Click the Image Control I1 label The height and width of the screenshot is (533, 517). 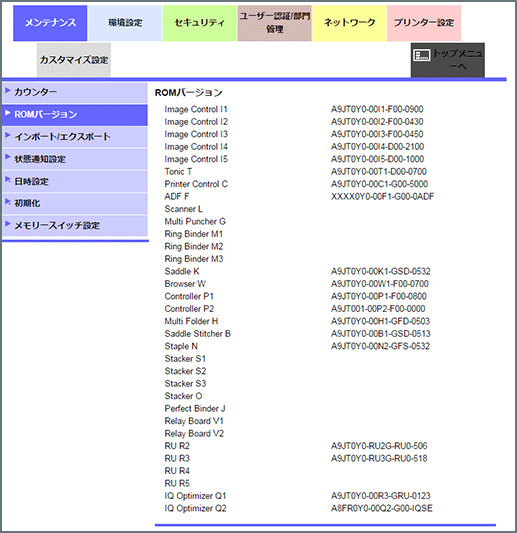coord(196,109)
